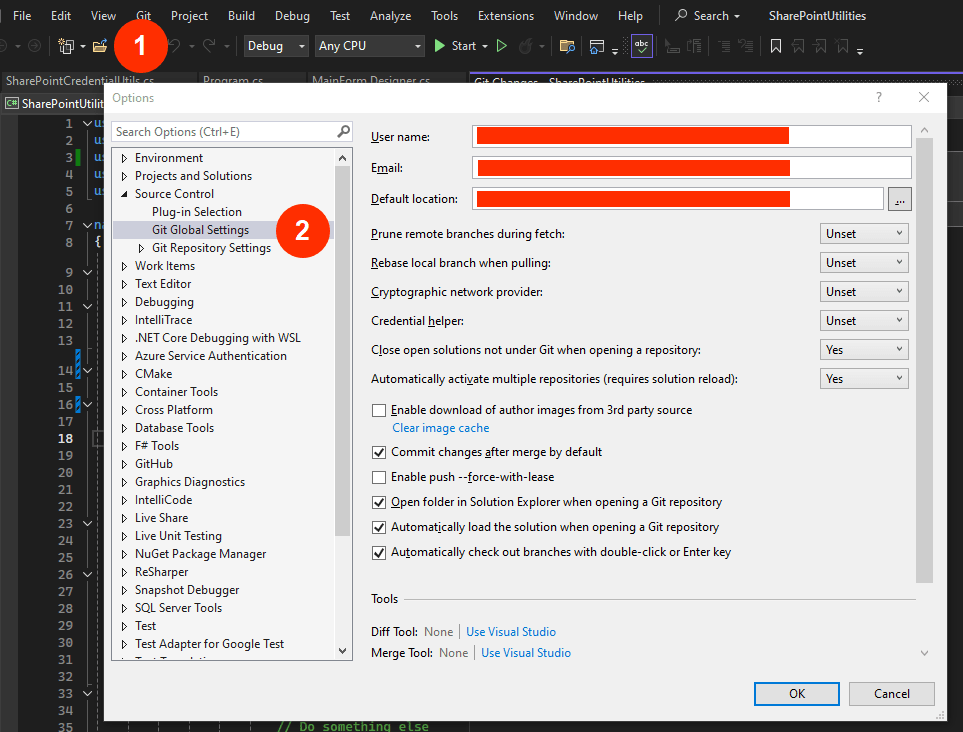Screen dimensions: 963x732
Task: Click the Start Without Debugging icon
Action: click(x=502, y=46)
